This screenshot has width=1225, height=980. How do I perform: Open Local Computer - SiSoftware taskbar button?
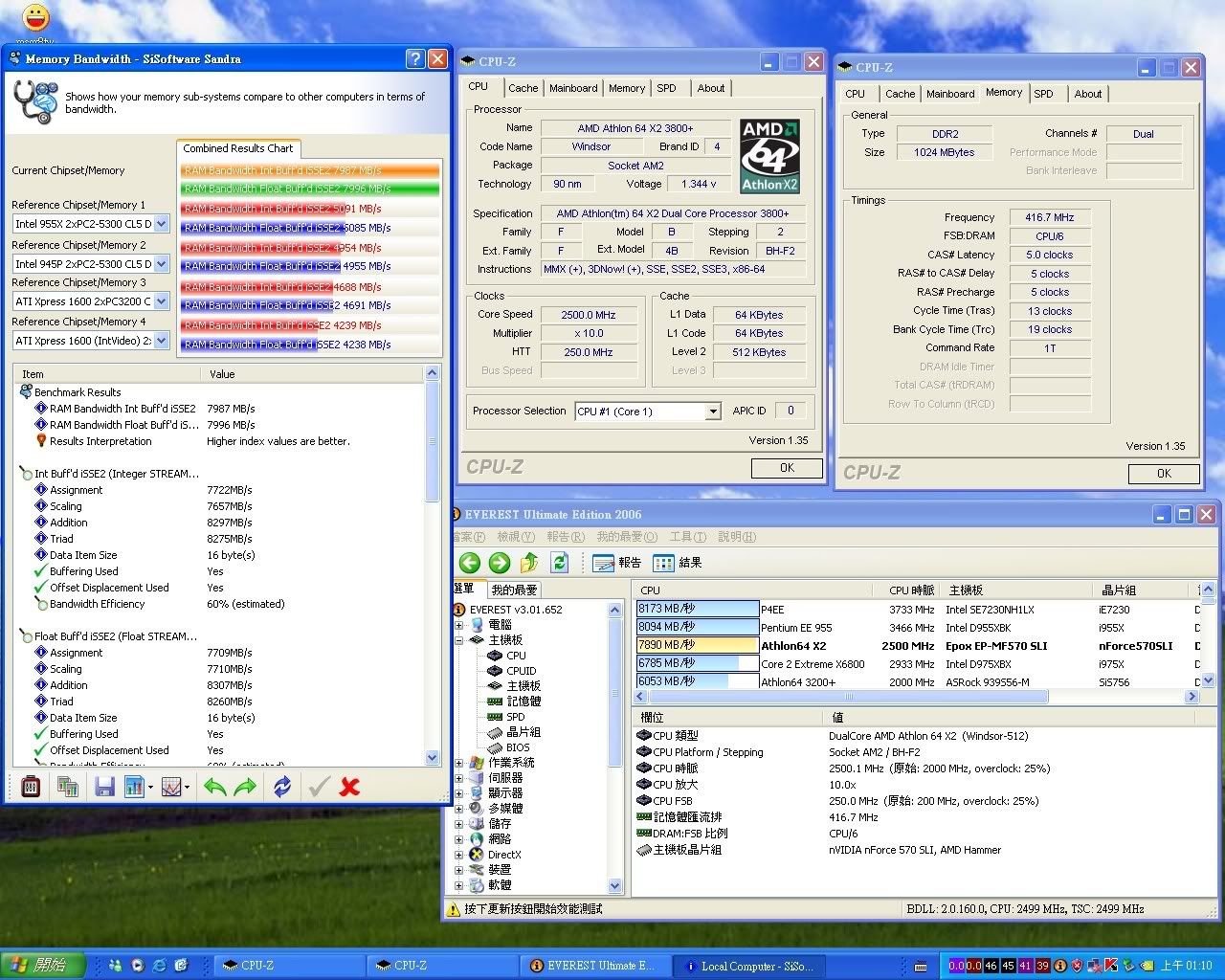(747, 966)
